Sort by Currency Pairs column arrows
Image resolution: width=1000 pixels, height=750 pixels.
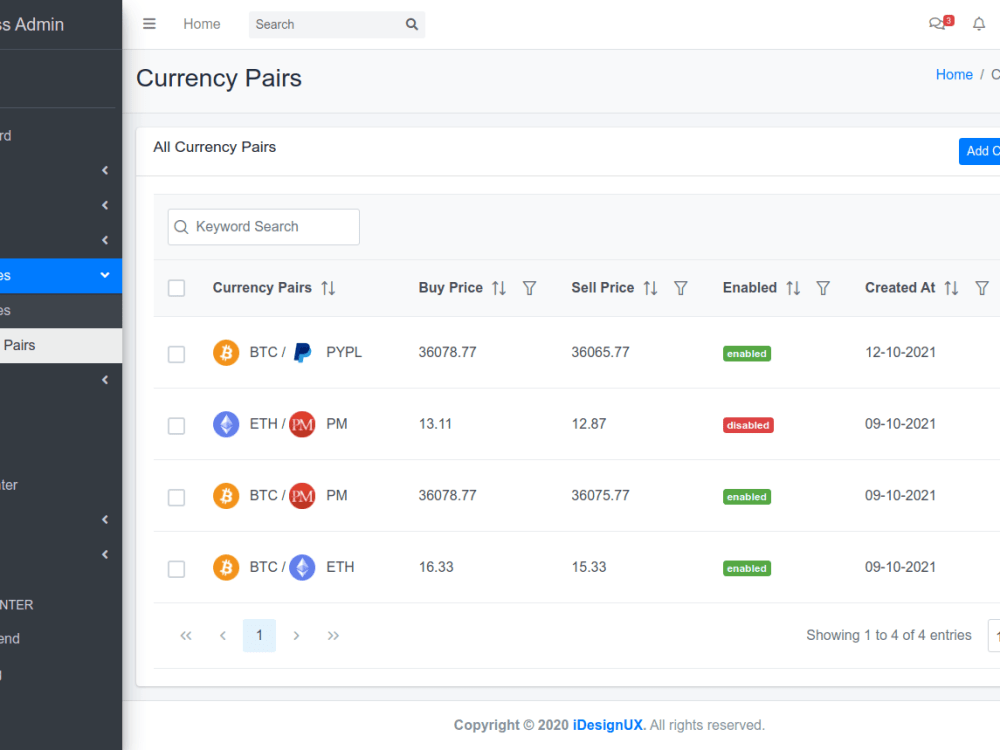pyautogui.click(x=328, y=288)
